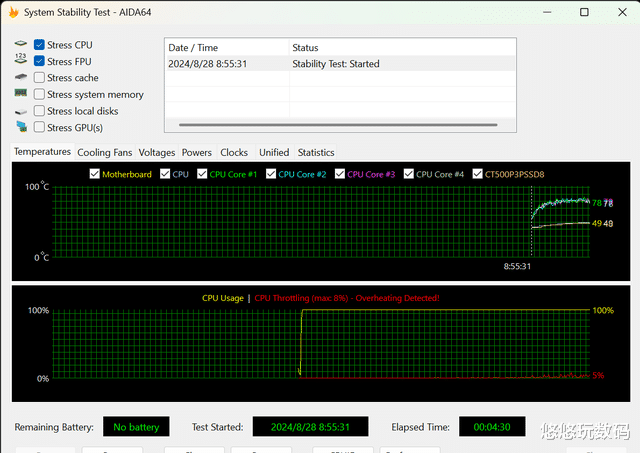Screen dimensions: 640x453
Task: Minimize the System Stability Test window
Action: pos(547,12)
